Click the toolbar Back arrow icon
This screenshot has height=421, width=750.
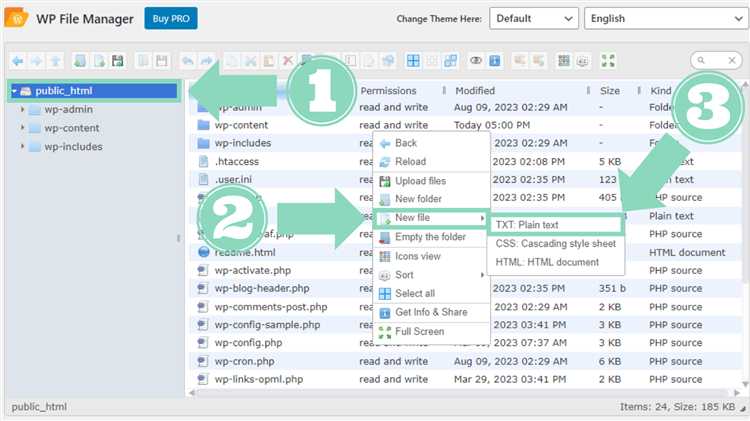click(18, 61)
